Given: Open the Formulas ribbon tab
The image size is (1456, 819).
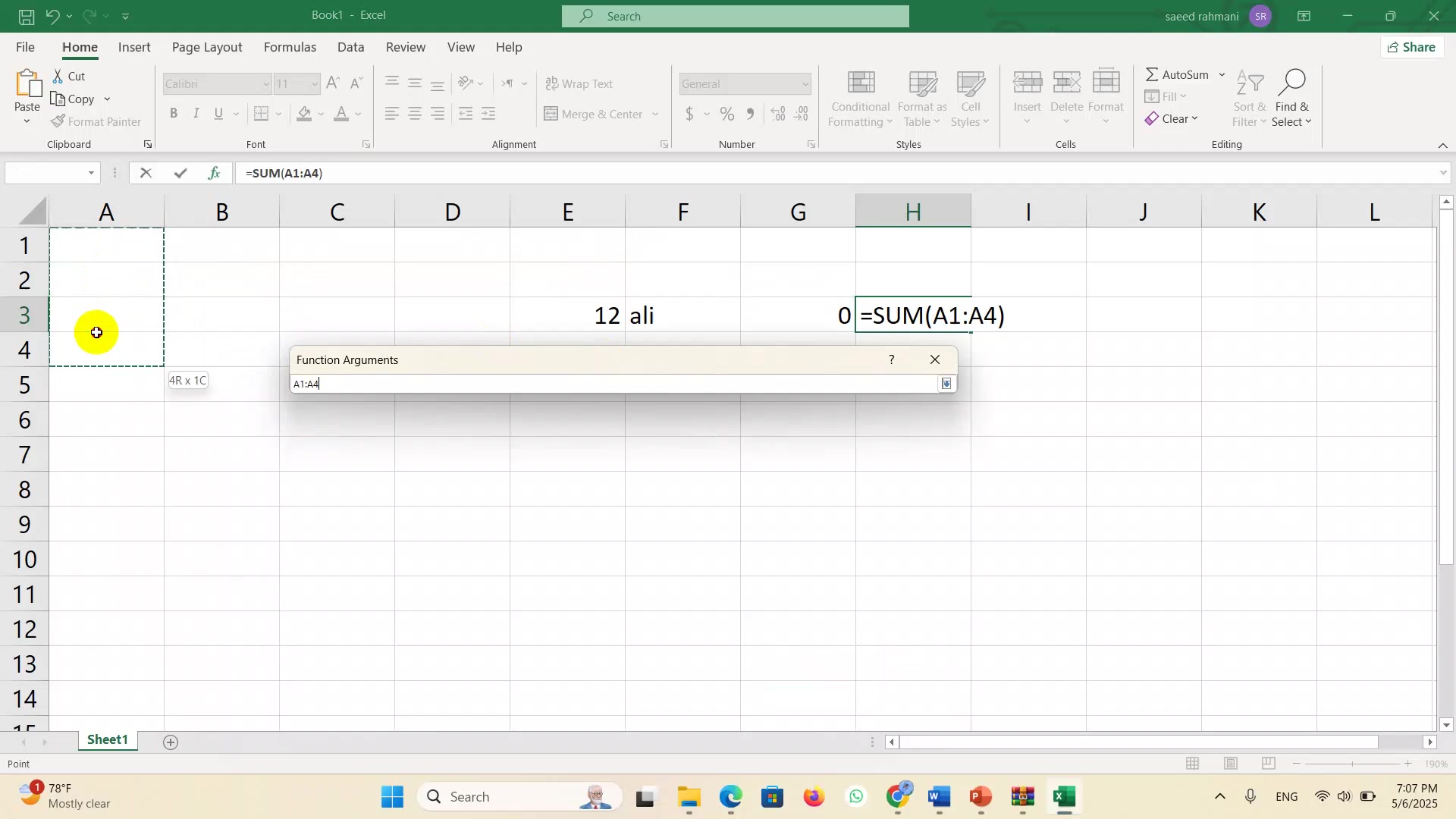Looking at the screenshot, I should click(x=290, y=47).
